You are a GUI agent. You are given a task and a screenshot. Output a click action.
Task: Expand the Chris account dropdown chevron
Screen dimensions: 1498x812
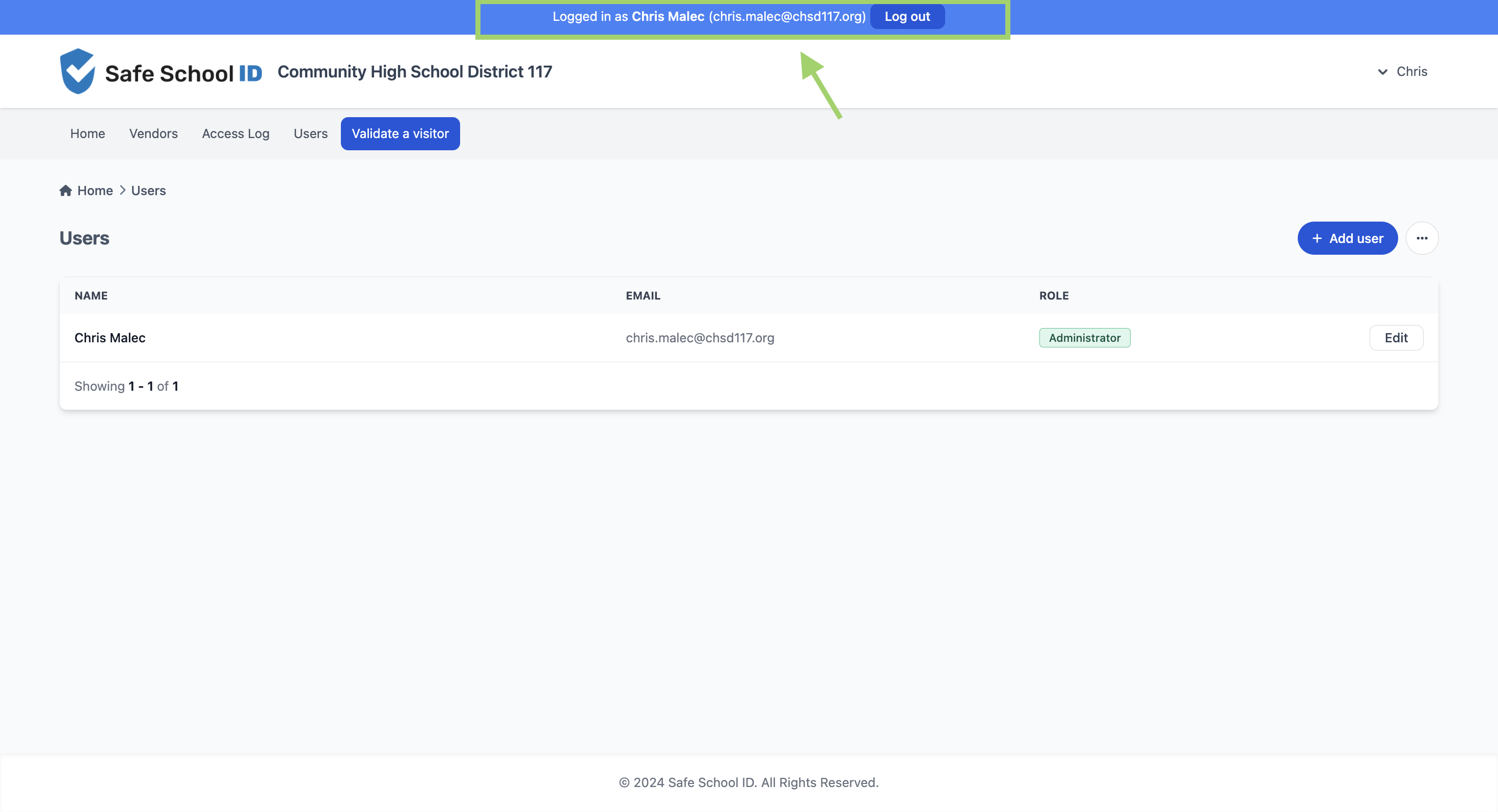click(x=1383, y=72)
